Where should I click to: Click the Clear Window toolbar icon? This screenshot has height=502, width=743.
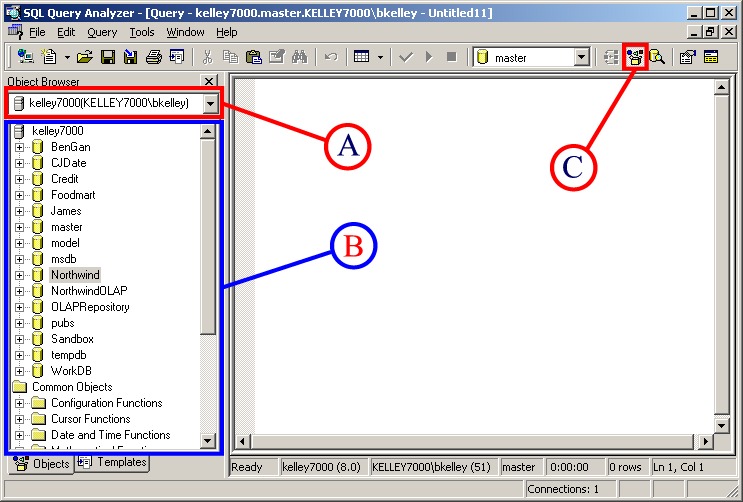click(277, 57)
